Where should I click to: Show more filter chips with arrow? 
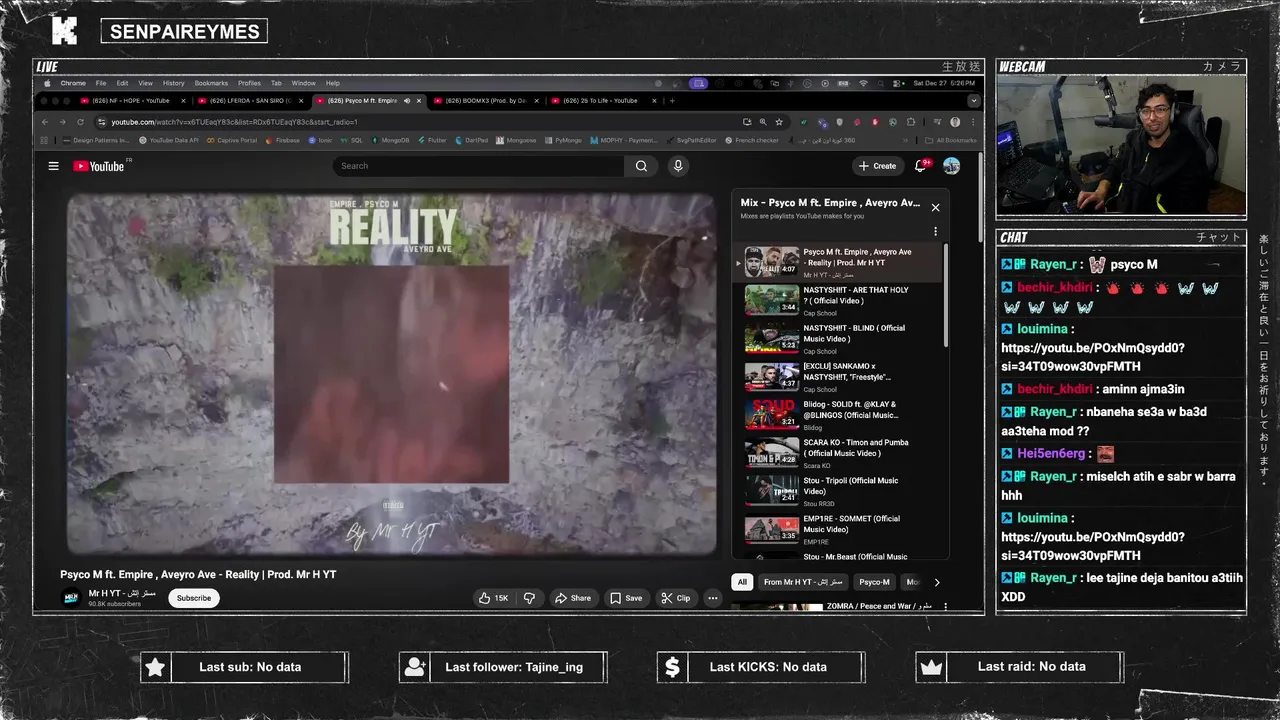[x=936, y=582]
